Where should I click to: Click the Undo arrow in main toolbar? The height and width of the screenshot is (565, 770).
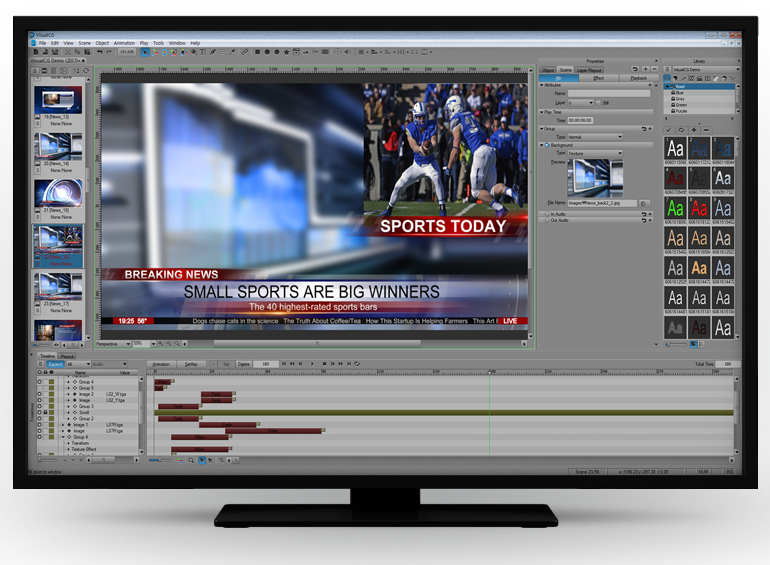100,52
